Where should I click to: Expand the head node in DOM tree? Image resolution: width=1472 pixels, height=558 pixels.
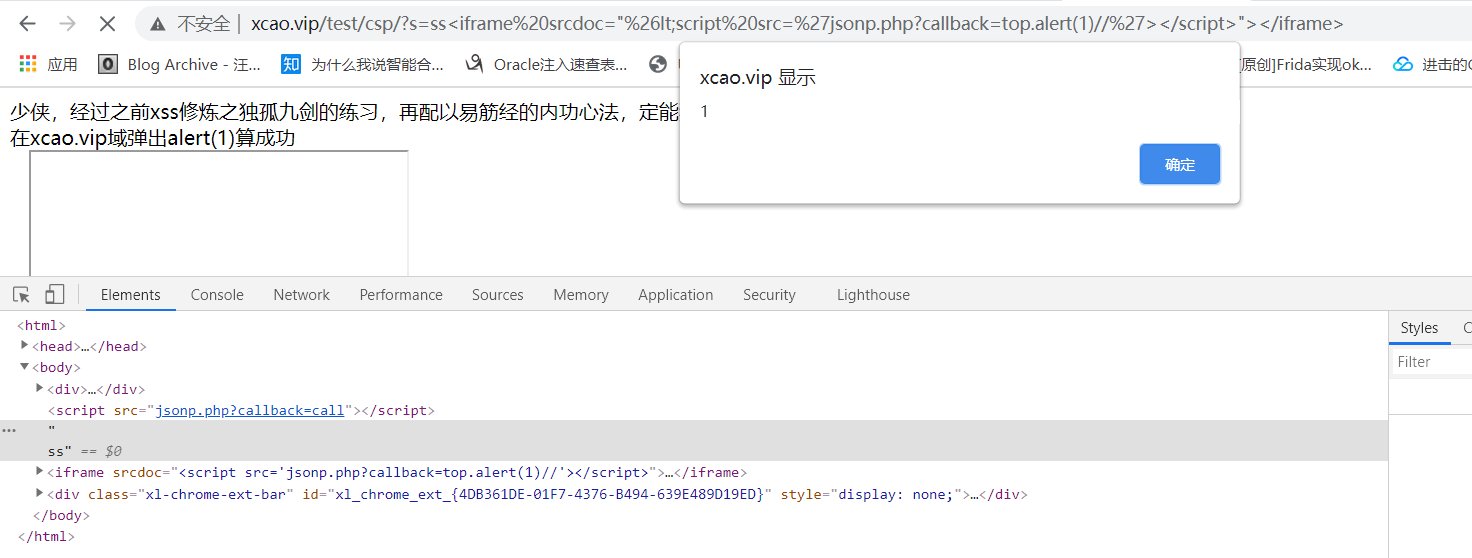25,345
